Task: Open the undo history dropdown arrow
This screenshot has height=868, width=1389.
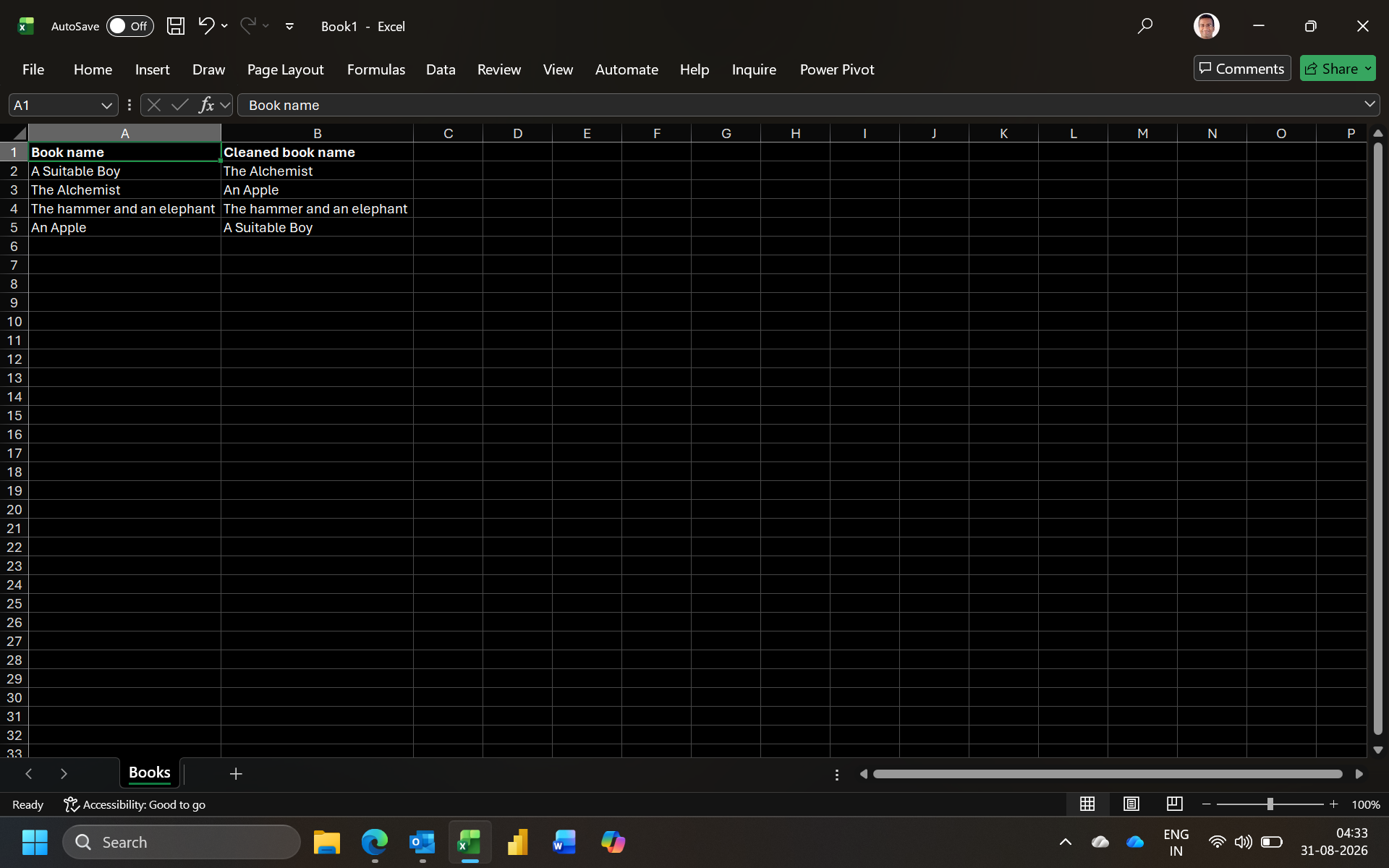Action: coord(224,26)
